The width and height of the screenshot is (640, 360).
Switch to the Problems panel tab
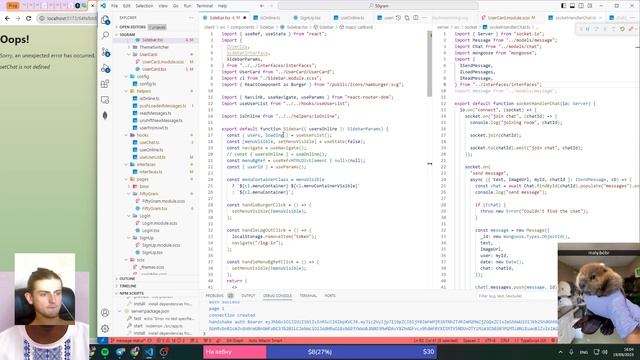click(x=219, y=296)
